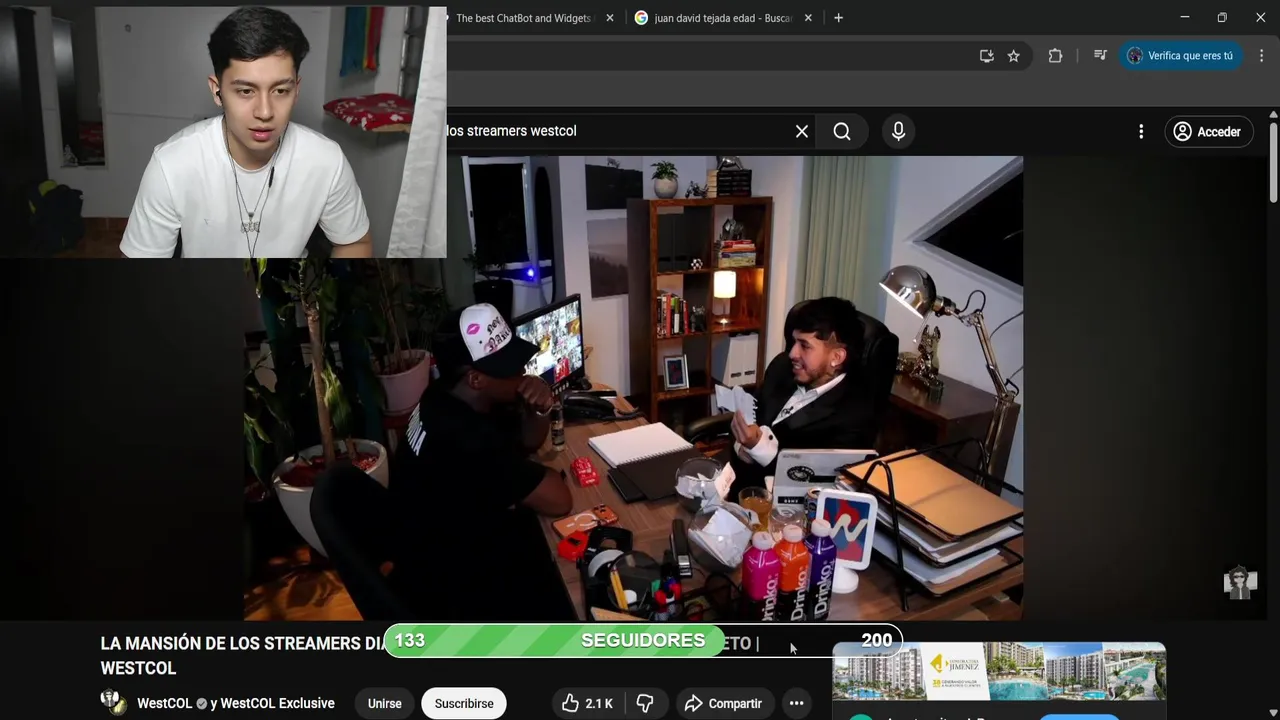Image resolution: width=1280 pixels, height=720 pixels.
Task: Click the page vertical scrollbar thumb
Action: pos(1273,162)
